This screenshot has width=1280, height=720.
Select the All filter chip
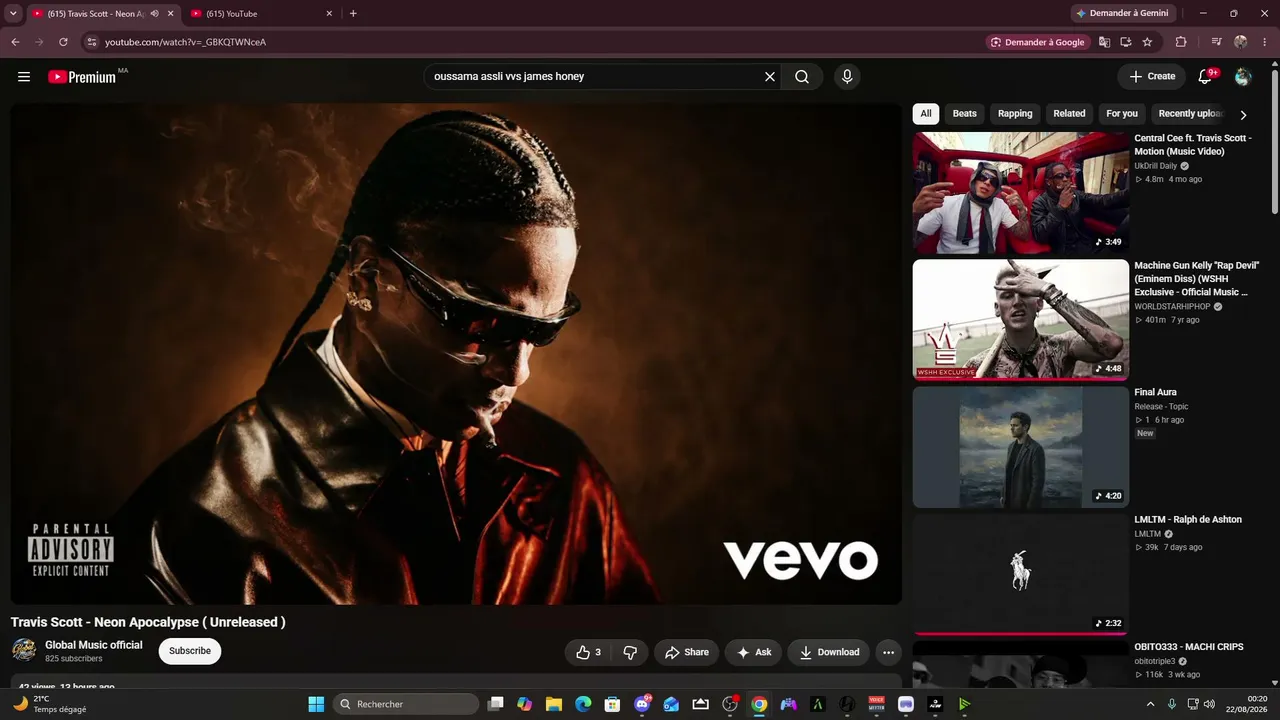tap(926, 114)
